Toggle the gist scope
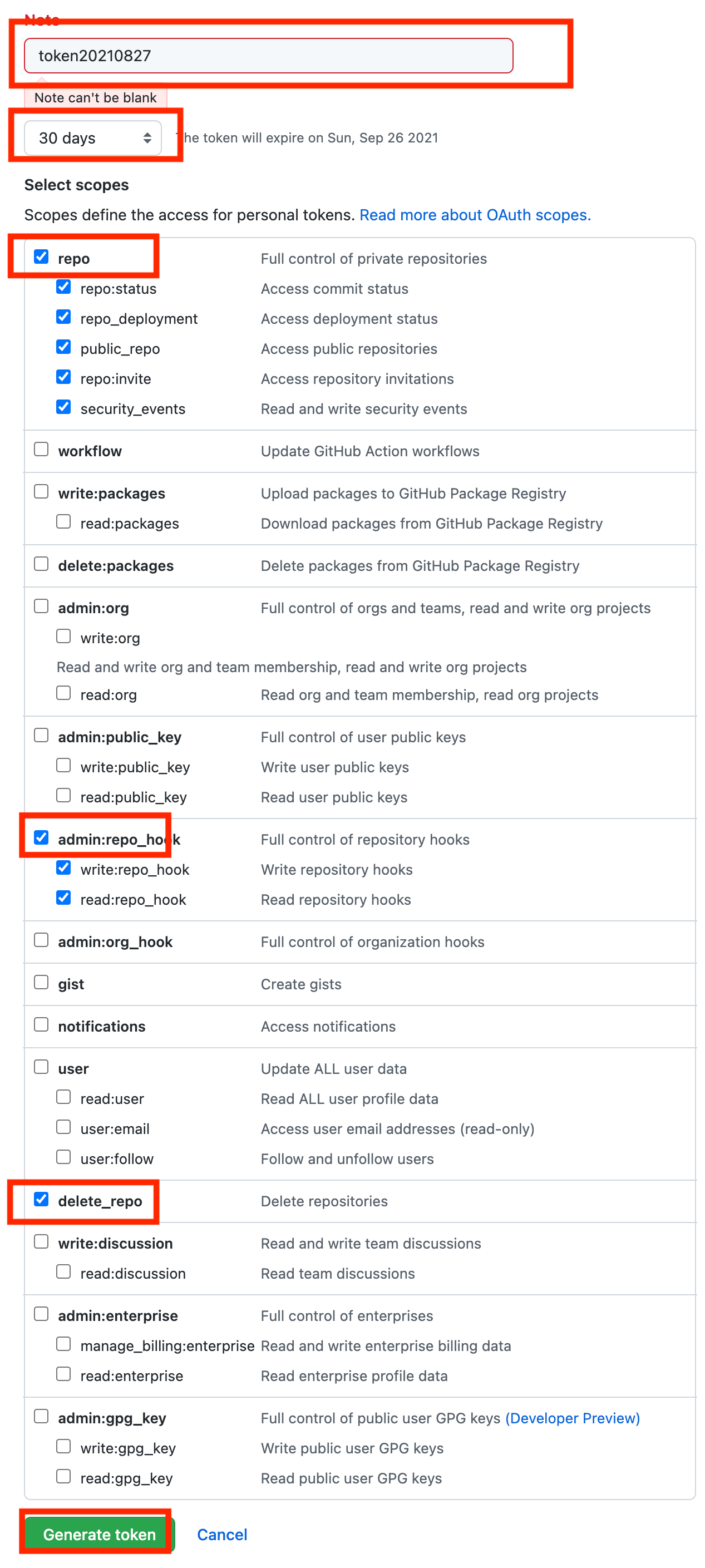 (41, 982)
